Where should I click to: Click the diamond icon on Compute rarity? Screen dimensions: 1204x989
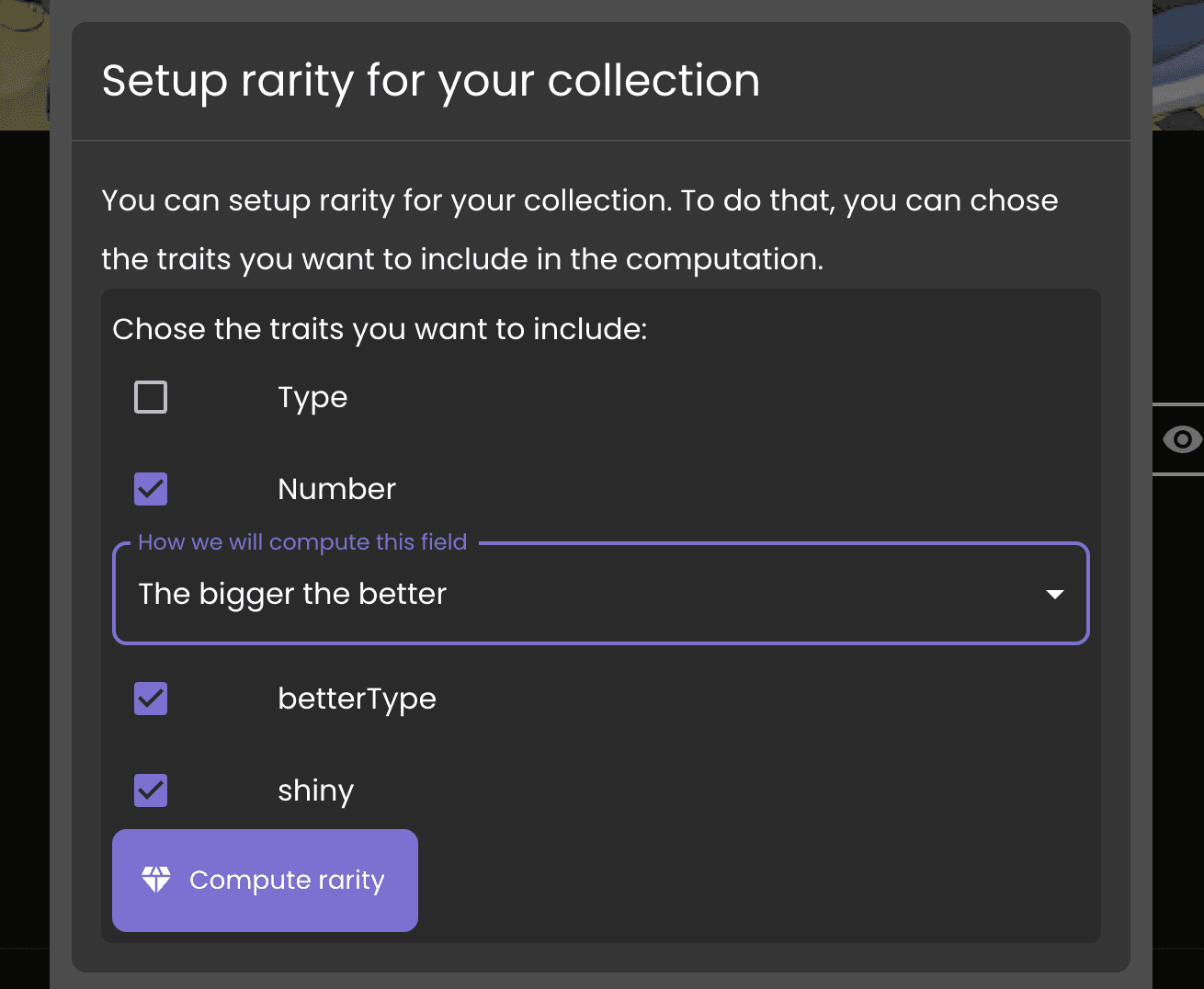pos(156,880)
